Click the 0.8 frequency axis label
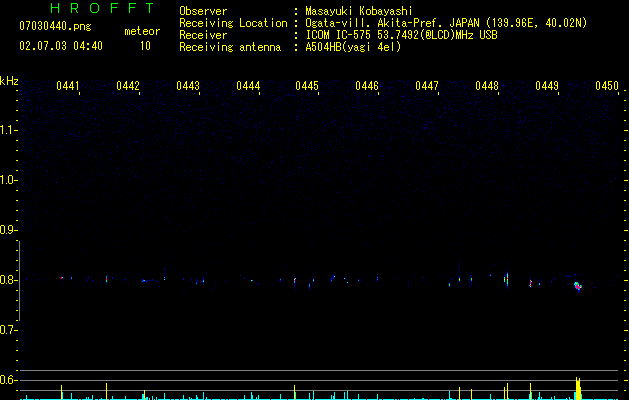The image size is (629, 400). [8, 280]
